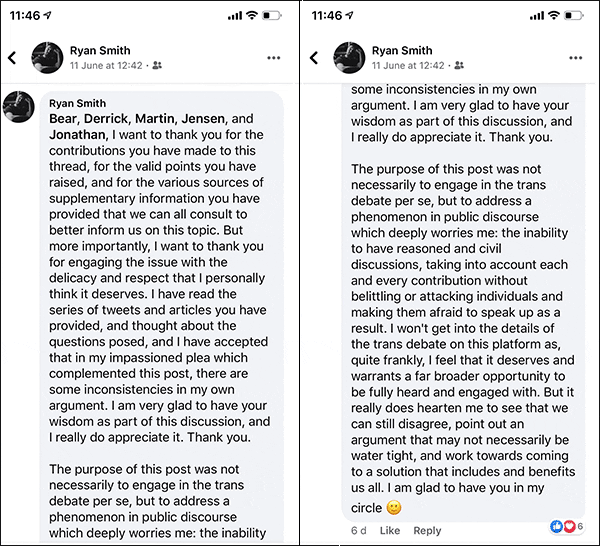The height and width of the screenshot is (546, 600).
Task: Open Ryan Smith's header avatar on the left screen
Action: [46, 57]
